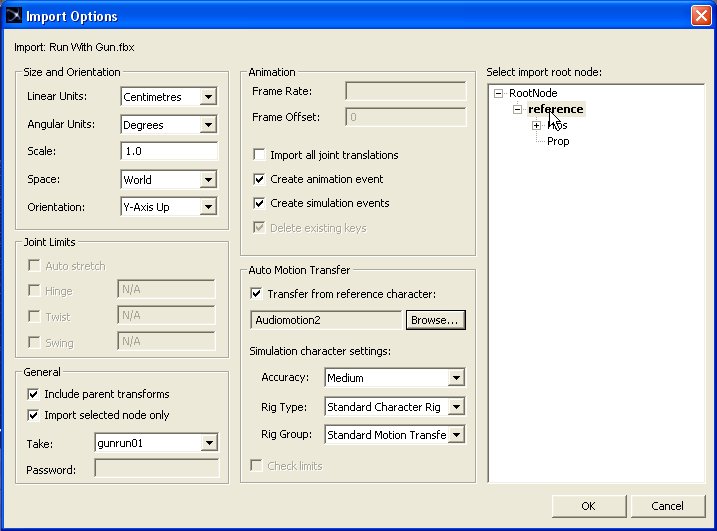Click the Frame Rate field
This screenshot has height=531, width=717.
pos(406,91)
